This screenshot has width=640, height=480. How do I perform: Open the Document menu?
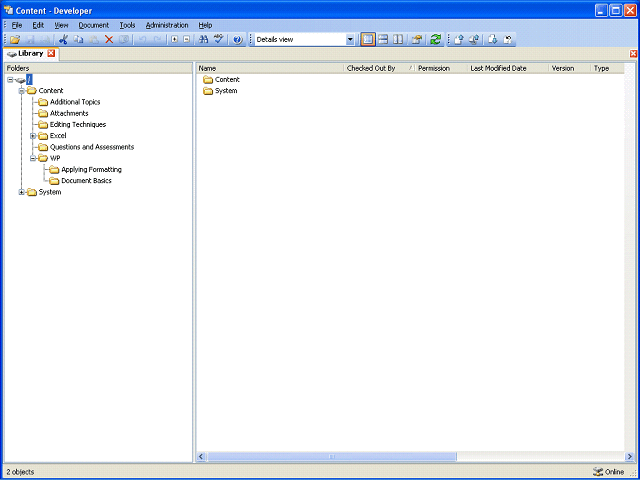(x=94, y=25)
